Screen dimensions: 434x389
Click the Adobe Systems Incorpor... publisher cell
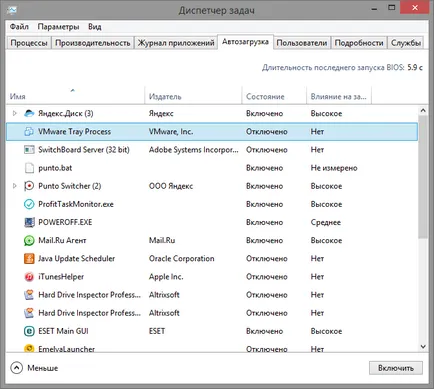click(x=194, y=150)
